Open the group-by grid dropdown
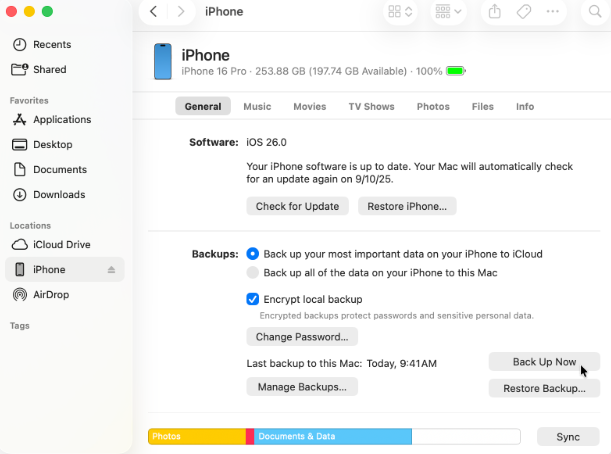Screen dimensions: 611x454 tap(448, 12)
